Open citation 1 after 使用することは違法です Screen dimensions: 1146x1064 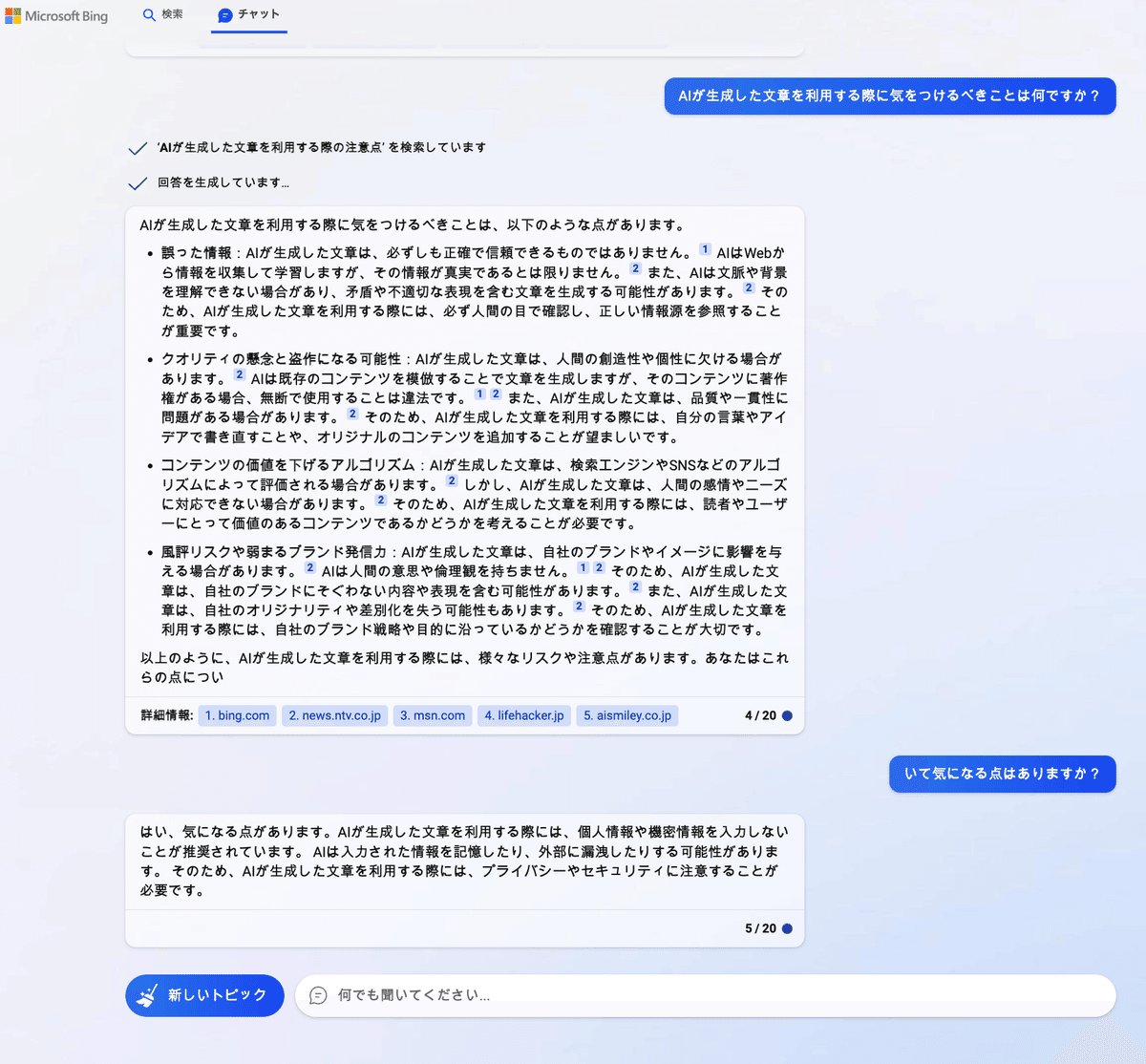click(479, 394)
